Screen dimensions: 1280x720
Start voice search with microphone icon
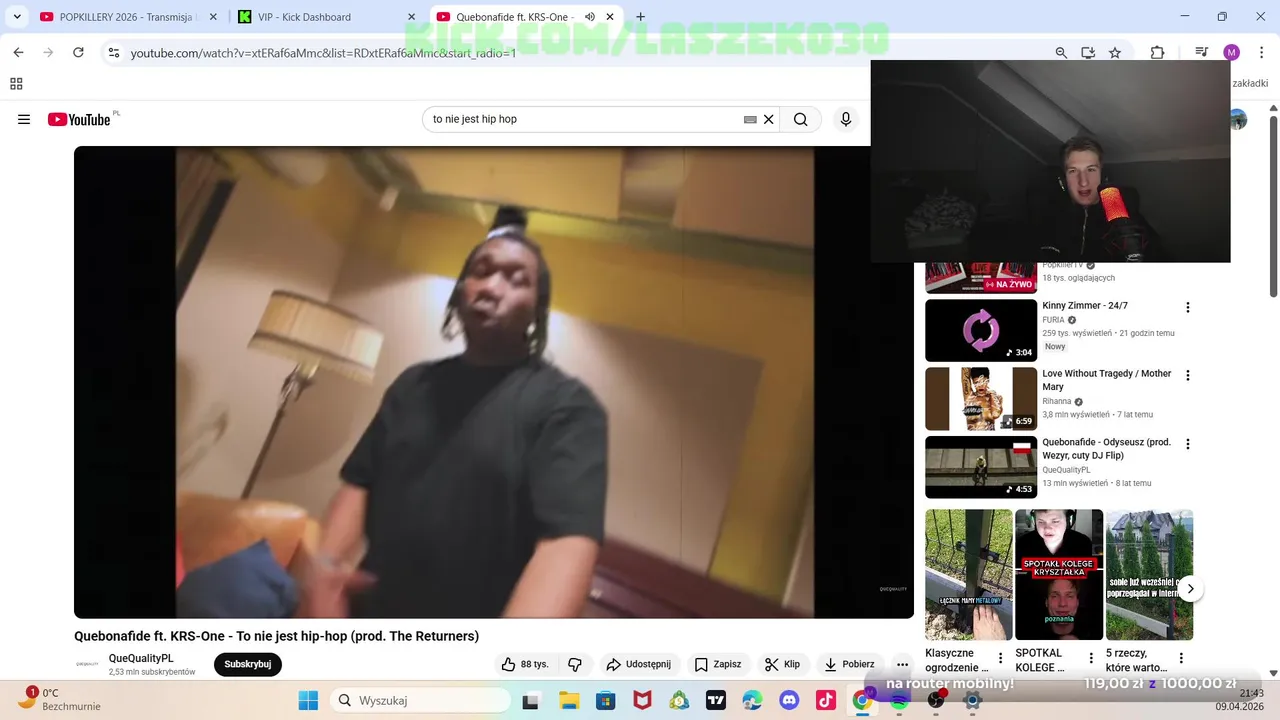click(846, 119)
